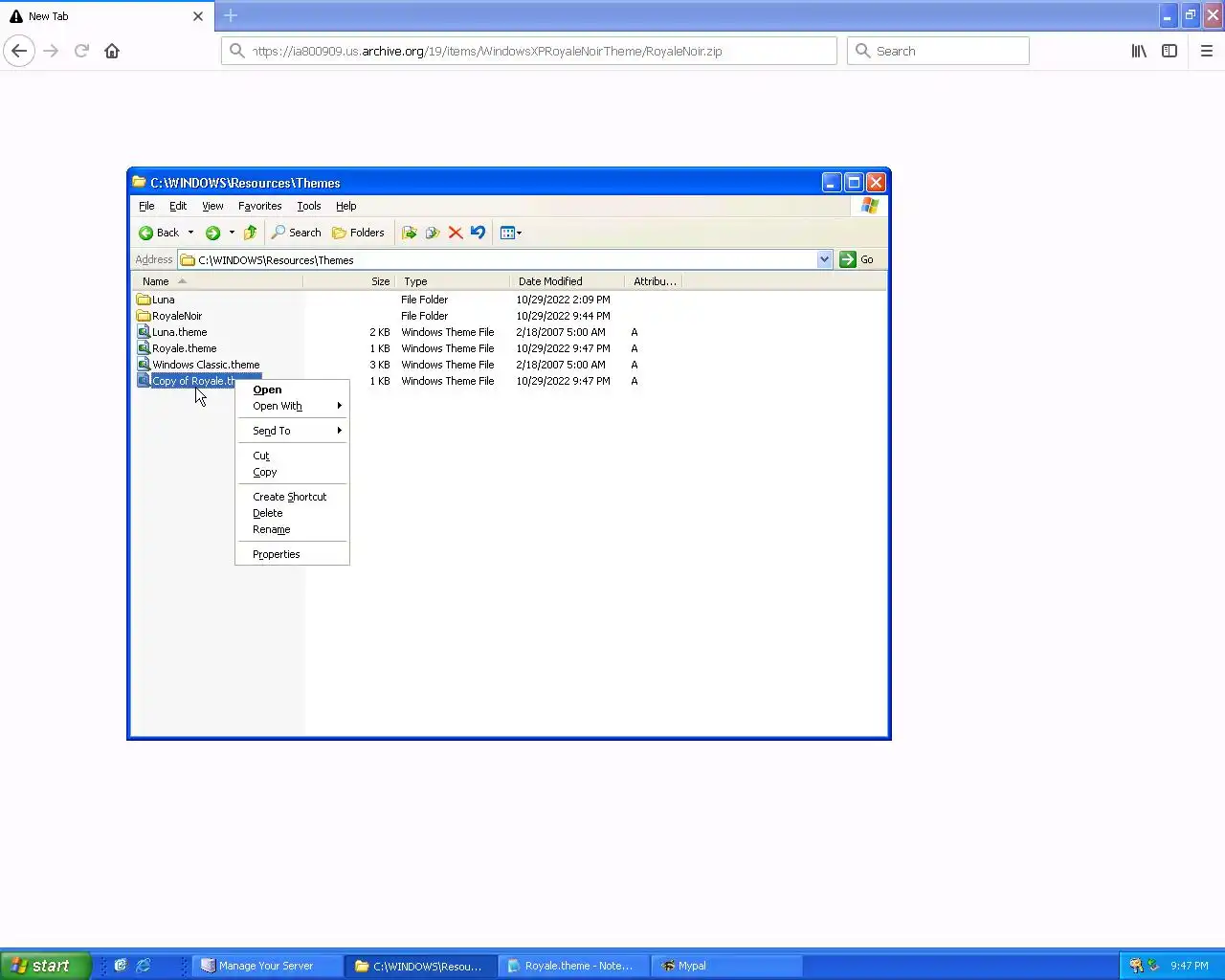Open the Help menu in Explorer

coord(346,206)
